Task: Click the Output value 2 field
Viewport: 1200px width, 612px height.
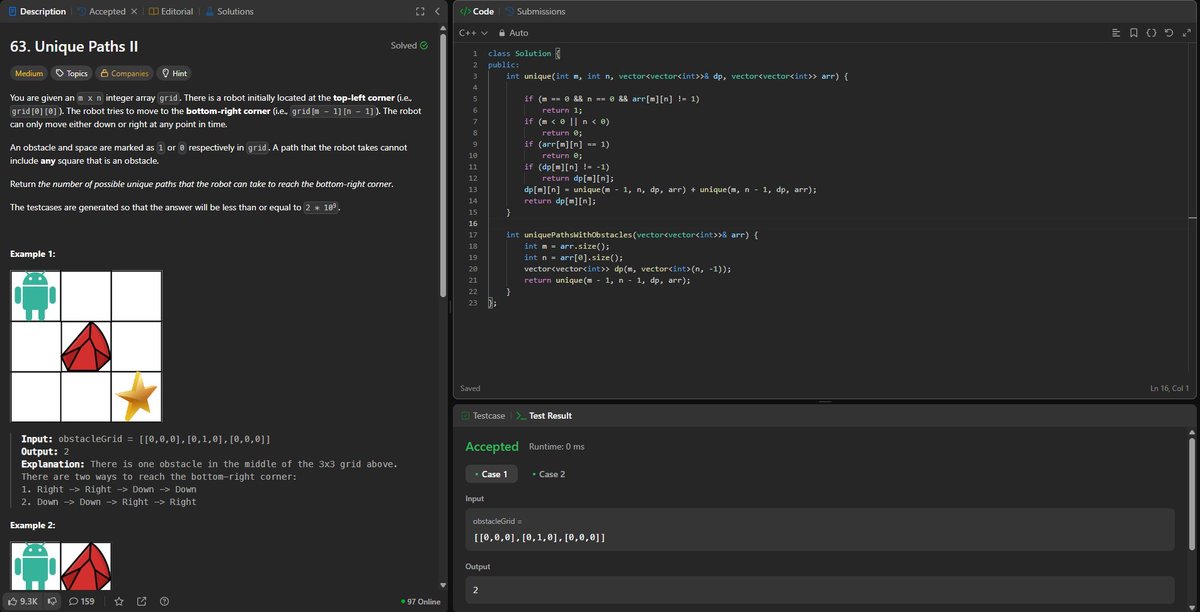Action: pos(820,590)
